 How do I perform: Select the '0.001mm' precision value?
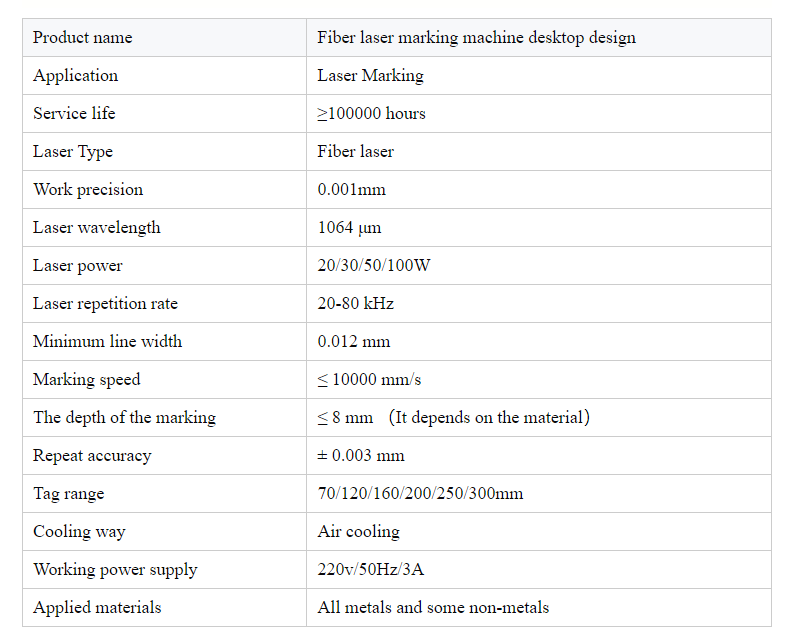tap(352, 190)
